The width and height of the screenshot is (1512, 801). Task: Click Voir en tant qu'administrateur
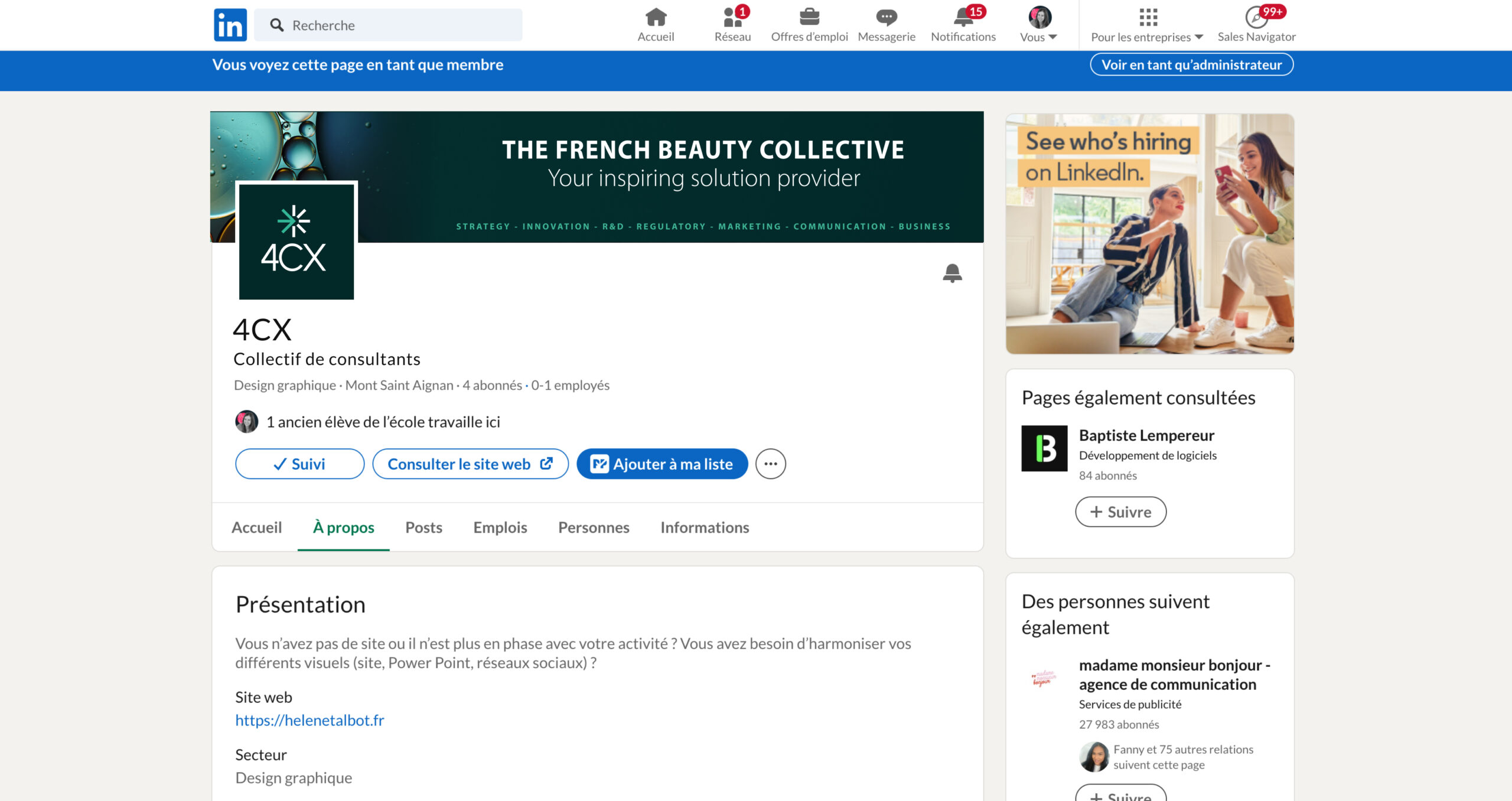click(x=1191, y=64)
